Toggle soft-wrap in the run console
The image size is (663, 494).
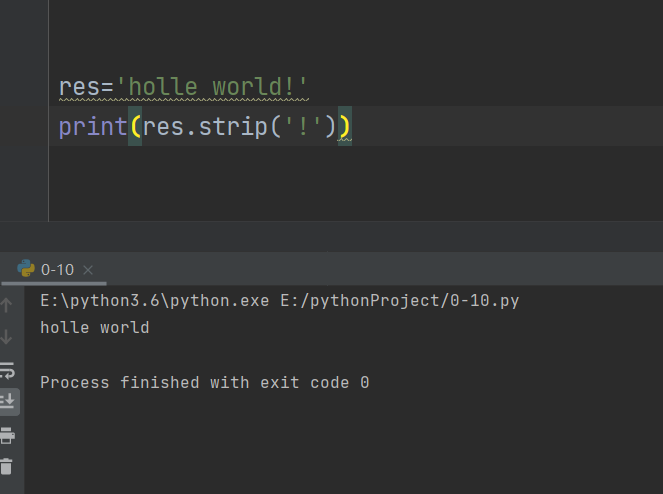(x=7, y=369)
